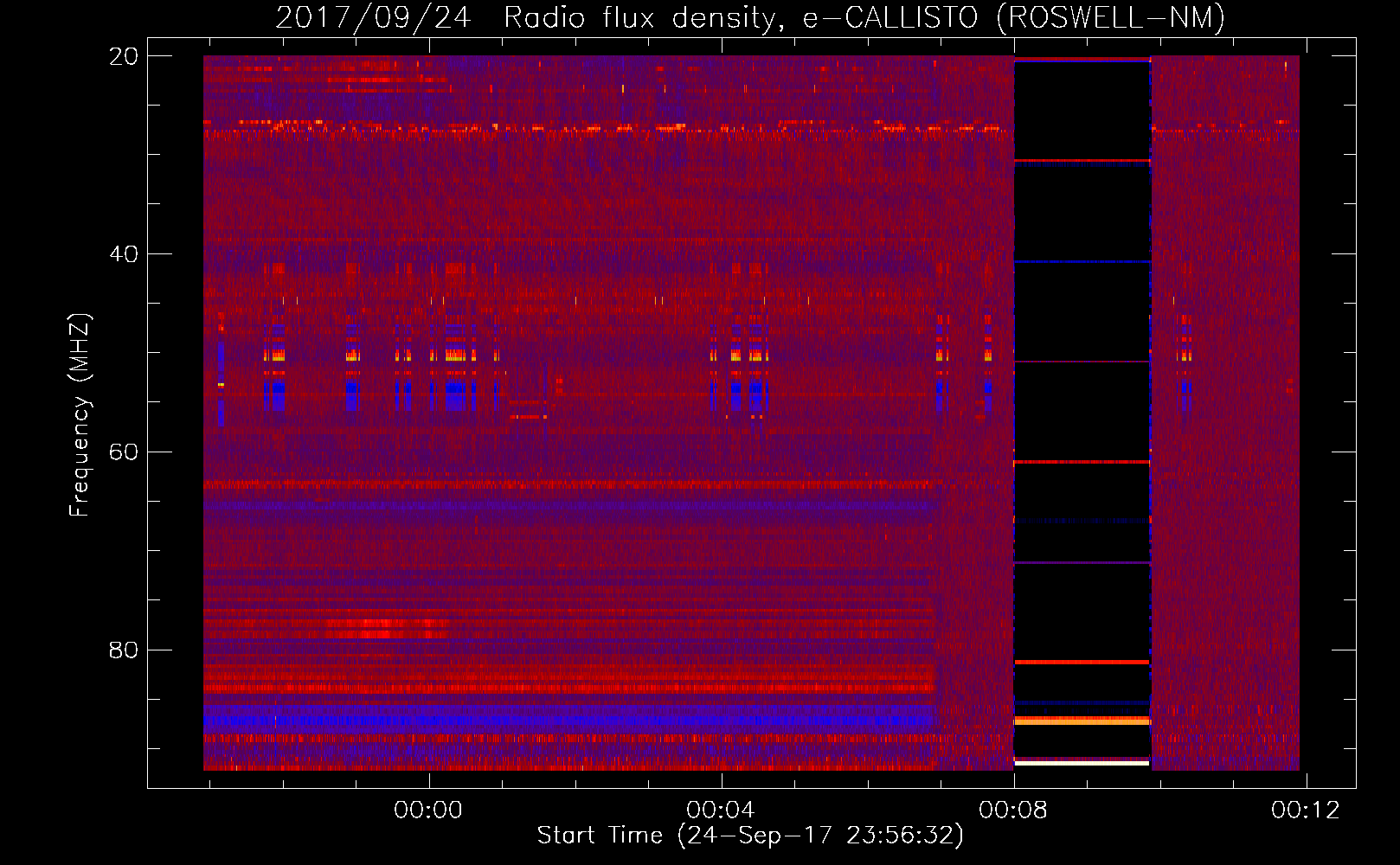Click the 'Frequency (MHZ)' axis label
This screenshot has height=865, width=1400.
pyautogui.click(x=80, y=415)
